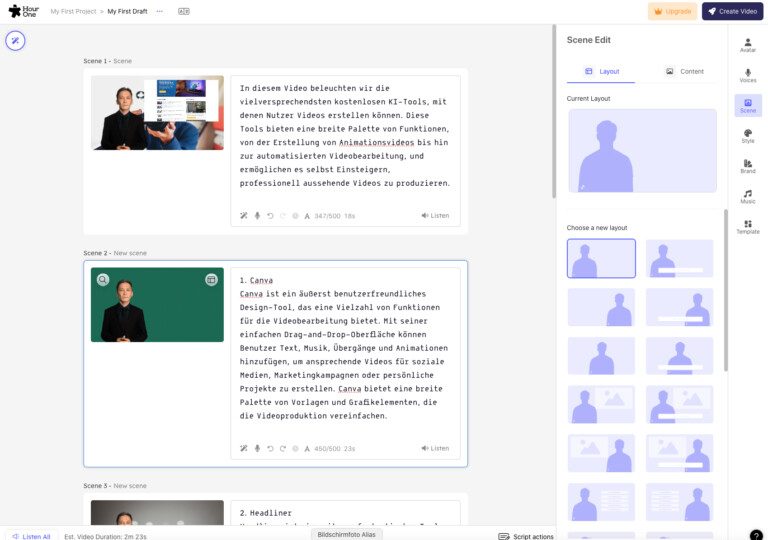
Task: Switch to the Layout tab
Action: (x=601, y=72)
